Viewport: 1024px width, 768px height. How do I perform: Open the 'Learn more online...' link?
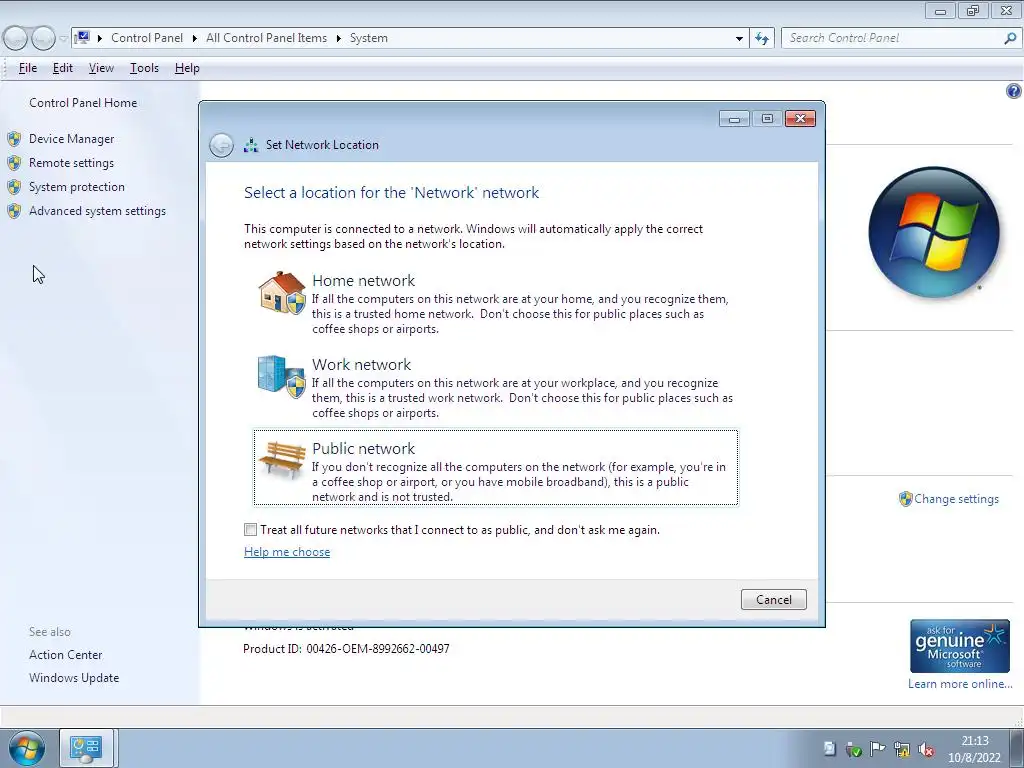(959, 684)
